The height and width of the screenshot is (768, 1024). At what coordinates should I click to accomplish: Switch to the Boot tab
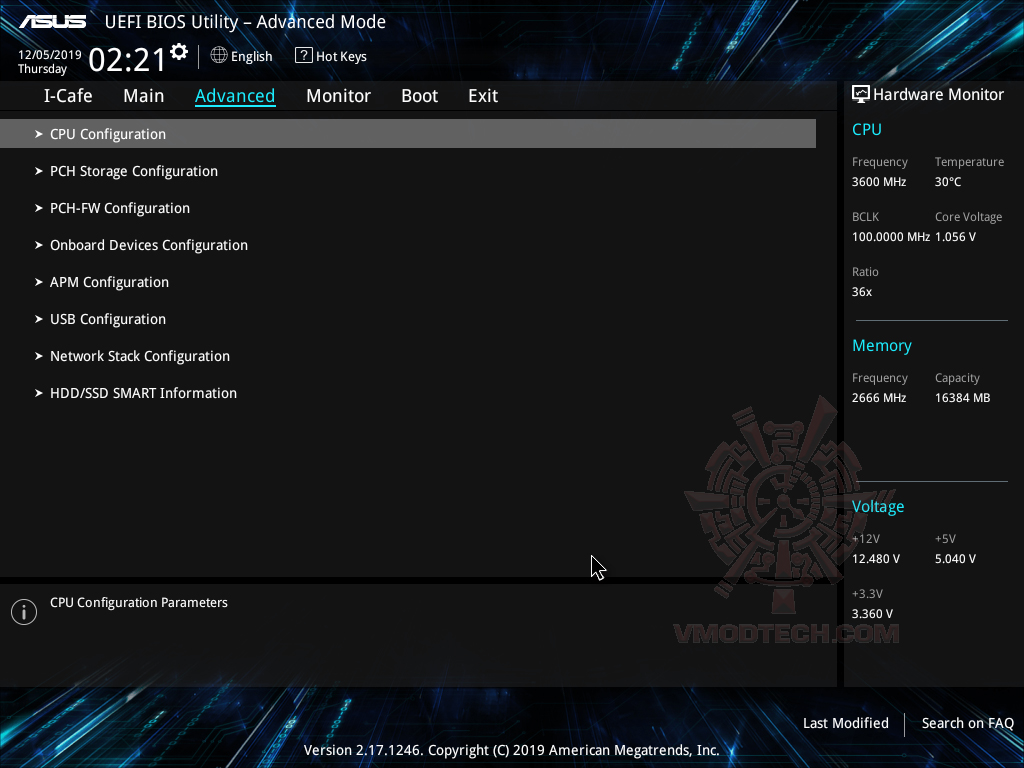419,96
